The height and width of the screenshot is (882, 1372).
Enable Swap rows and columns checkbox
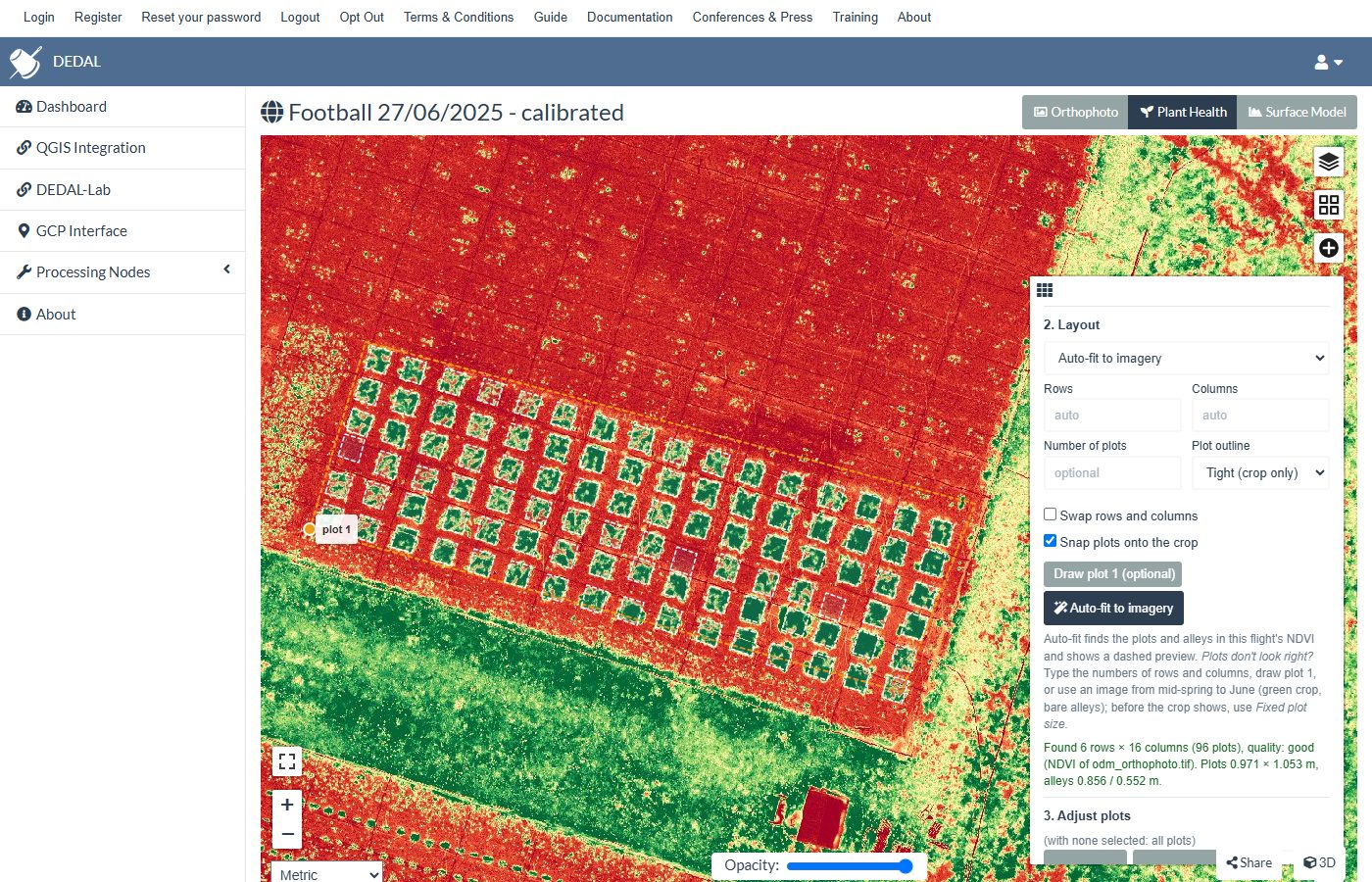click(1050, 514)
